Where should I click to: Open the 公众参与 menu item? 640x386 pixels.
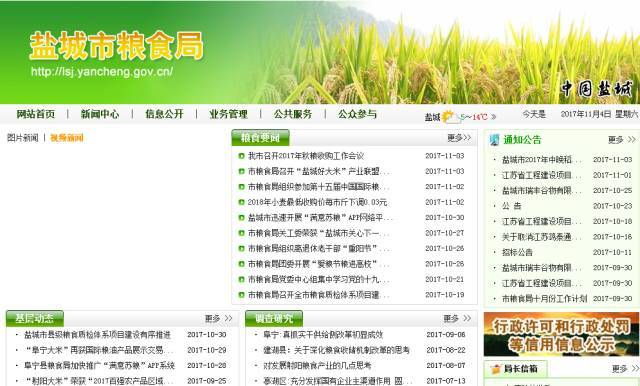pos(358,114)
